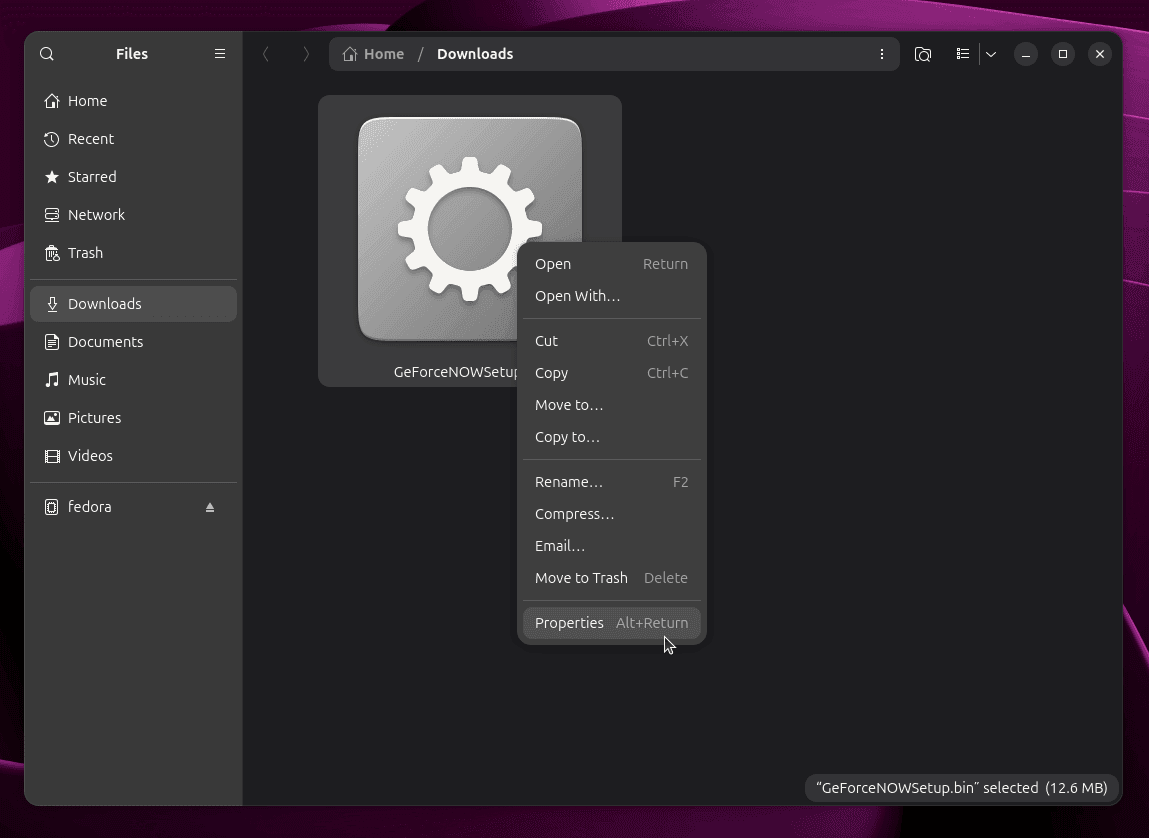Open Trash in the sidebar
The width and height of the screenshot is (1149, 838).
[133, 253]
